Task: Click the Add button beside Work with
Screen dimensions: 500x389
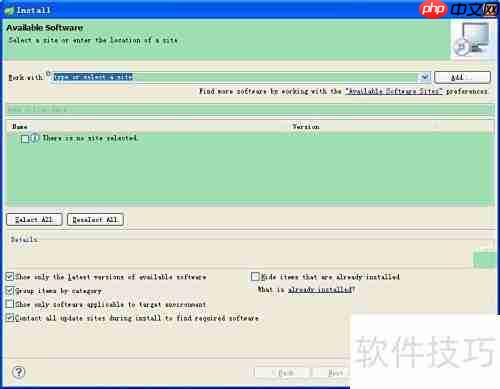Action: (x=462, y=77)
